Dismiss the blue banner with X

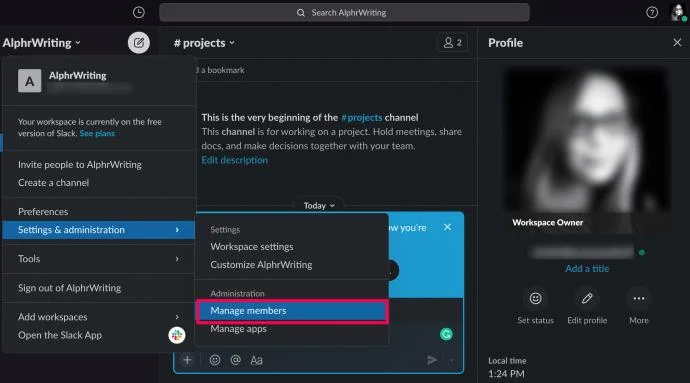[x=447, y=227]
